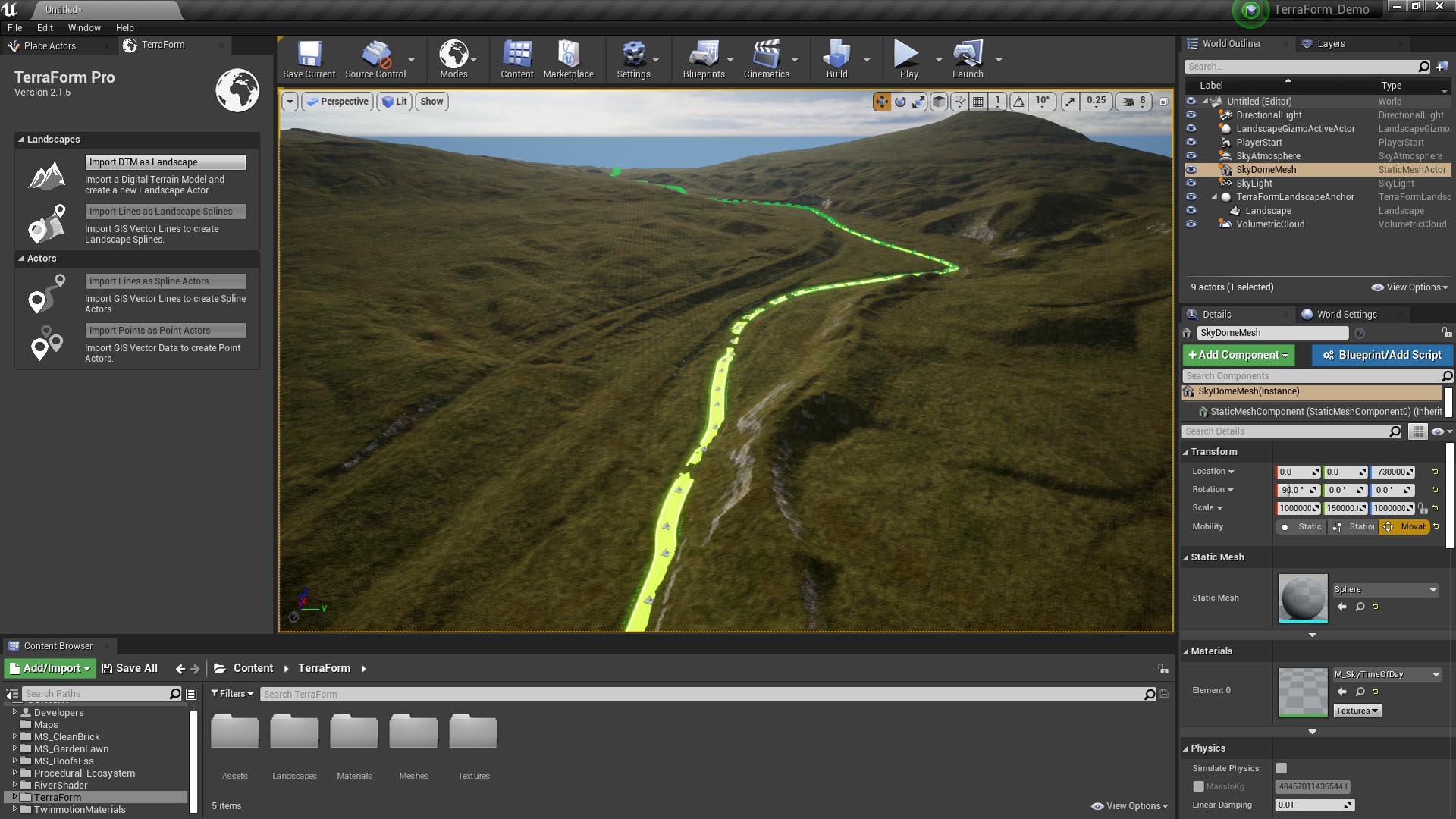This screenshot has width=1456, height=819.
Task: Open the Textures dropdown
Action: (1357, 711)
